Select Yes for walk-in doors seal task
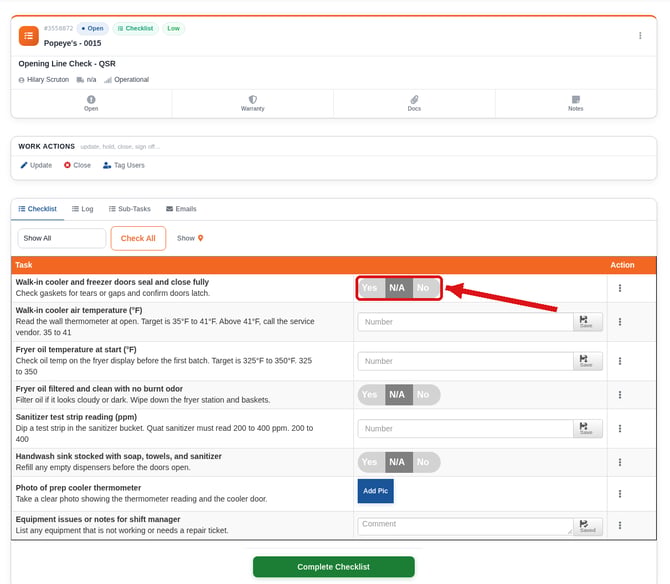Screen dimensions: 670x584 pos(371,288)
